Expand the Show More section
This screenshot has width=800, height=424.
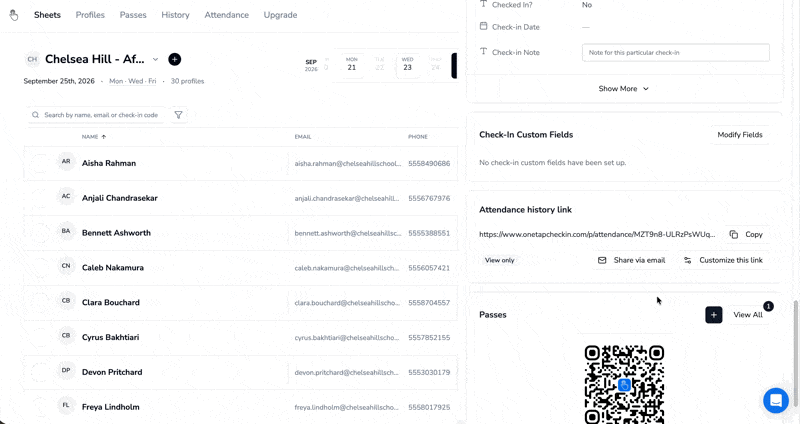point(623,89)
